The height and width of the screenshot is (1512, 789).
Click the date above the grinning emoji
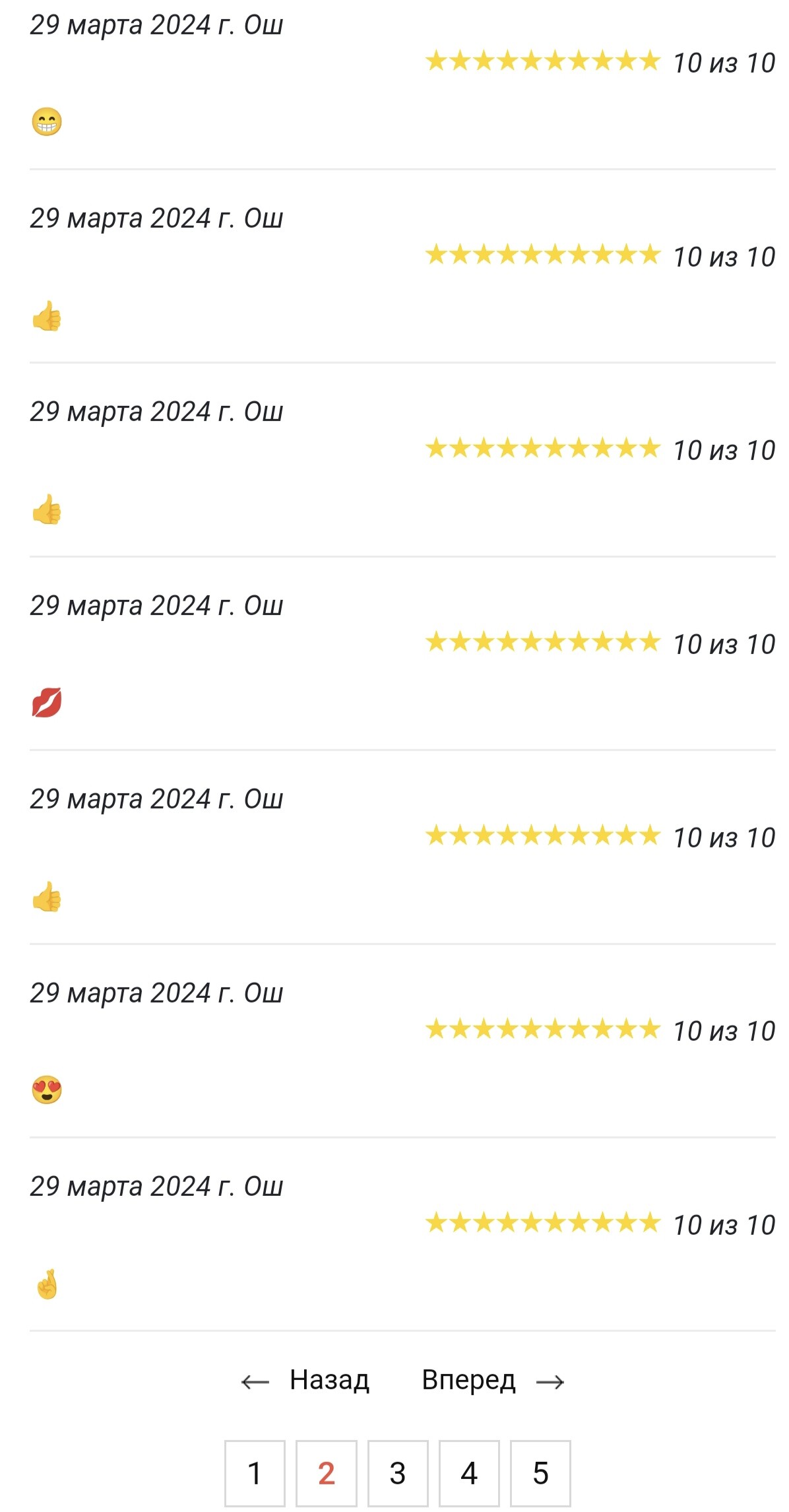point(156,25)
